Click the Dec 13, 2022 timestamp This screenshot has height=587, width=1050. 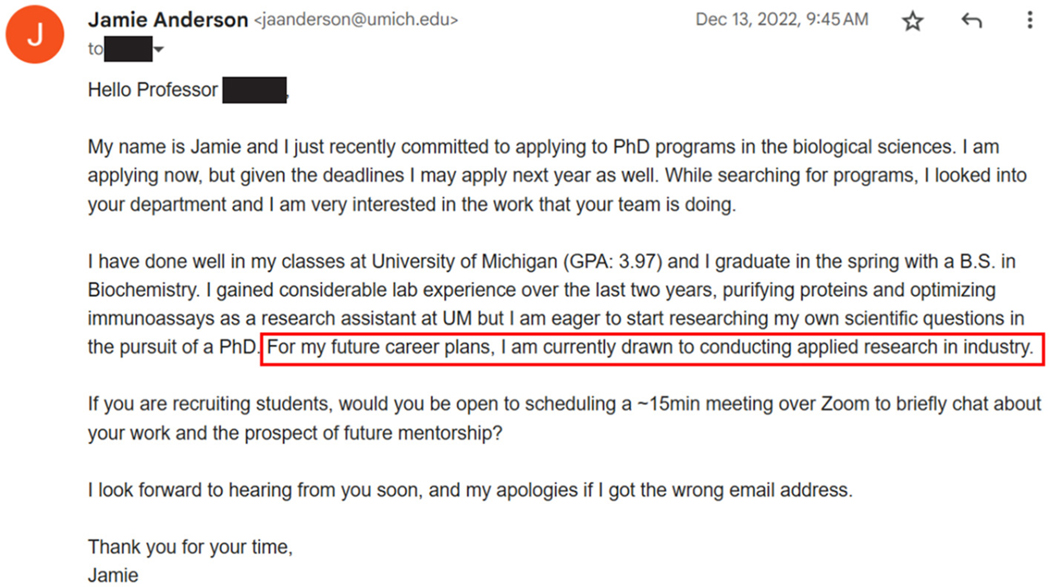781,19
